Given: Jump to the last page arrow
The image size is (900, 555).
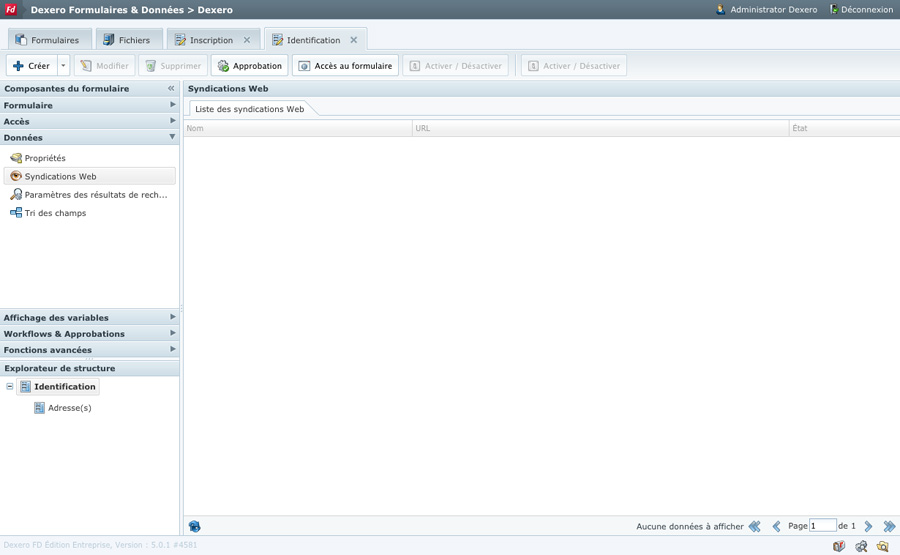Looking at the screenshot, I should click(x=889, y=526).
